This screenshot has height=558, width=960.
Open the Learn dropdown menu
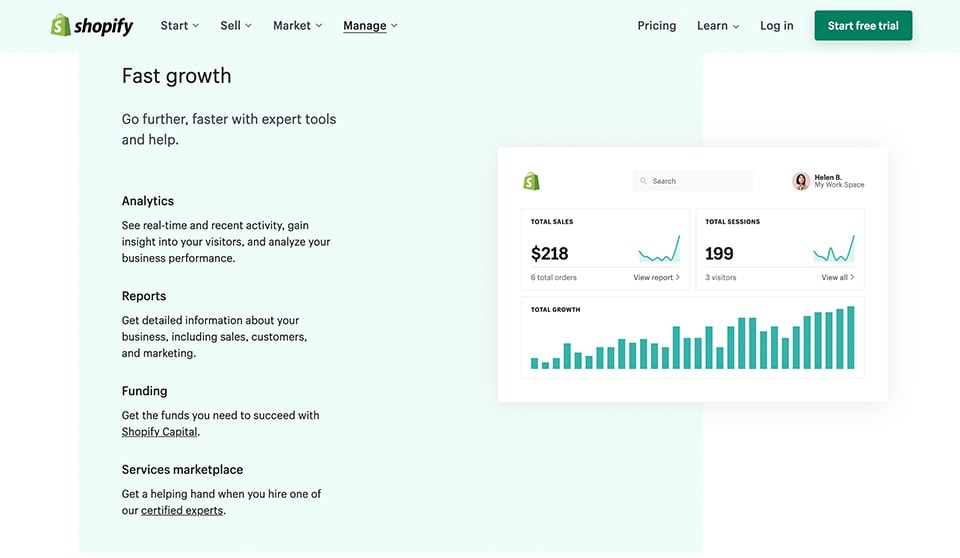(x=718, y=26)
